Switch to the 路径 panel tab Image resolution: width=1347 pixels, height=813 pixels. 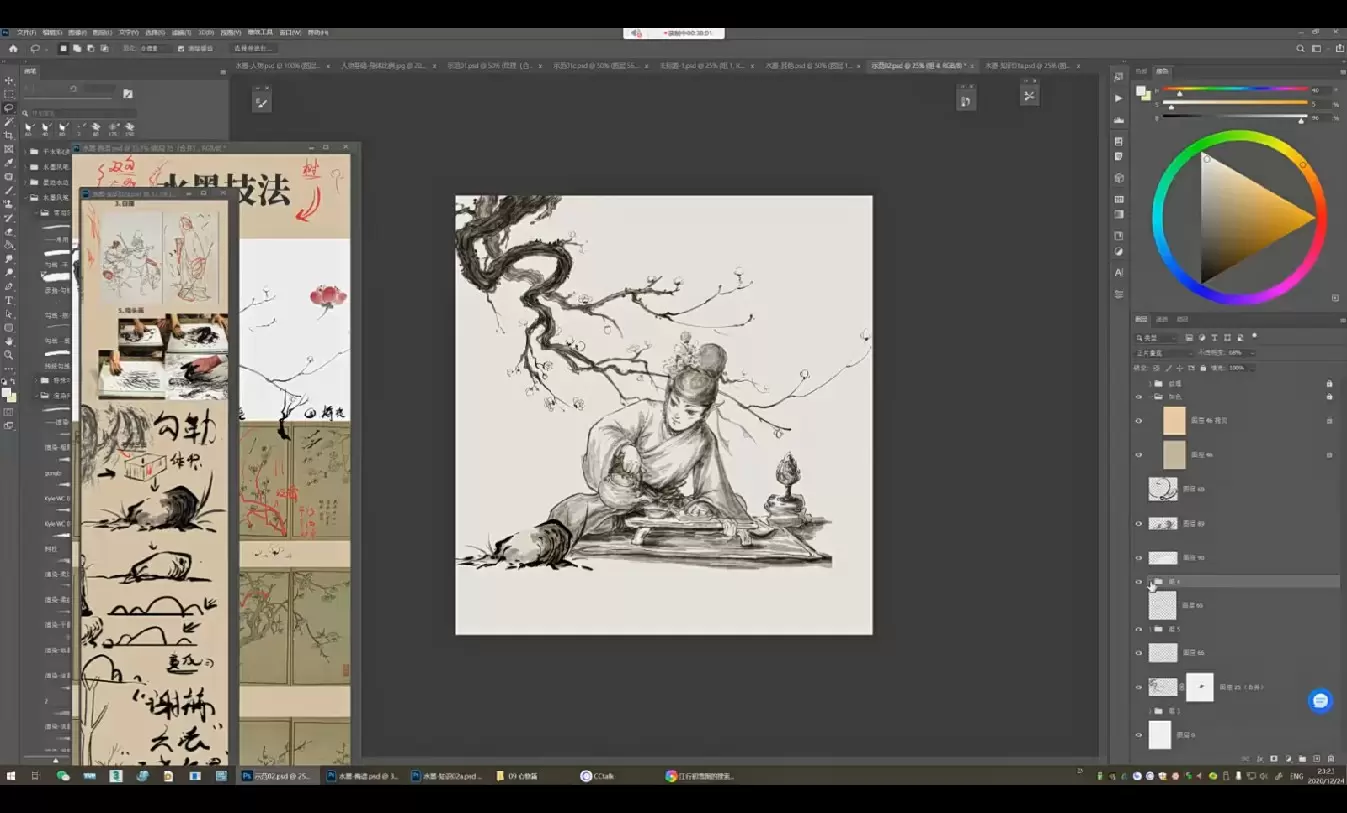pyautogui.click(x=1182, y=319)
